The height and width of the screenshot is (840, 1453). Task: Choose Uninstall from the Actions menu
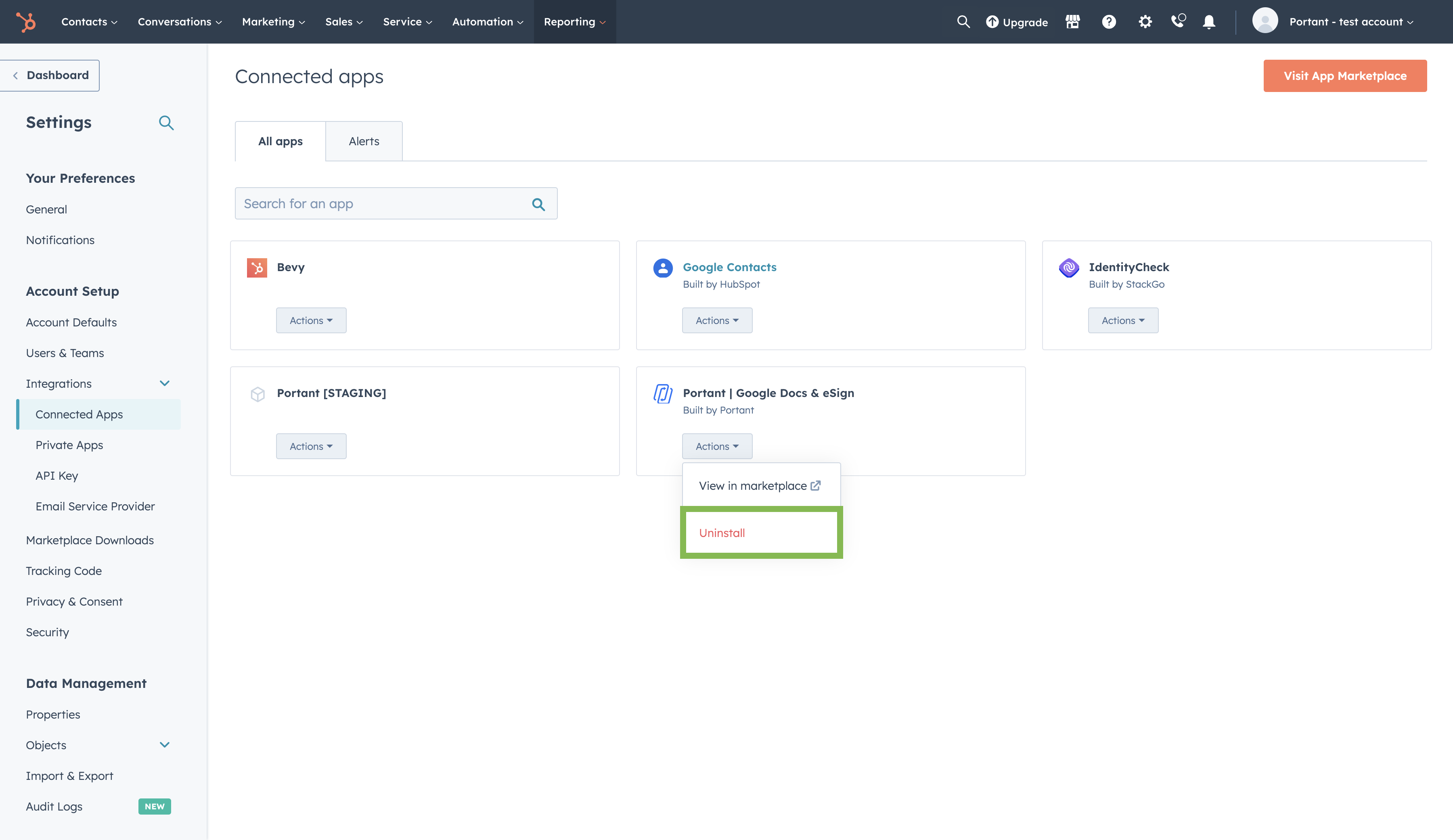point(722,533)
